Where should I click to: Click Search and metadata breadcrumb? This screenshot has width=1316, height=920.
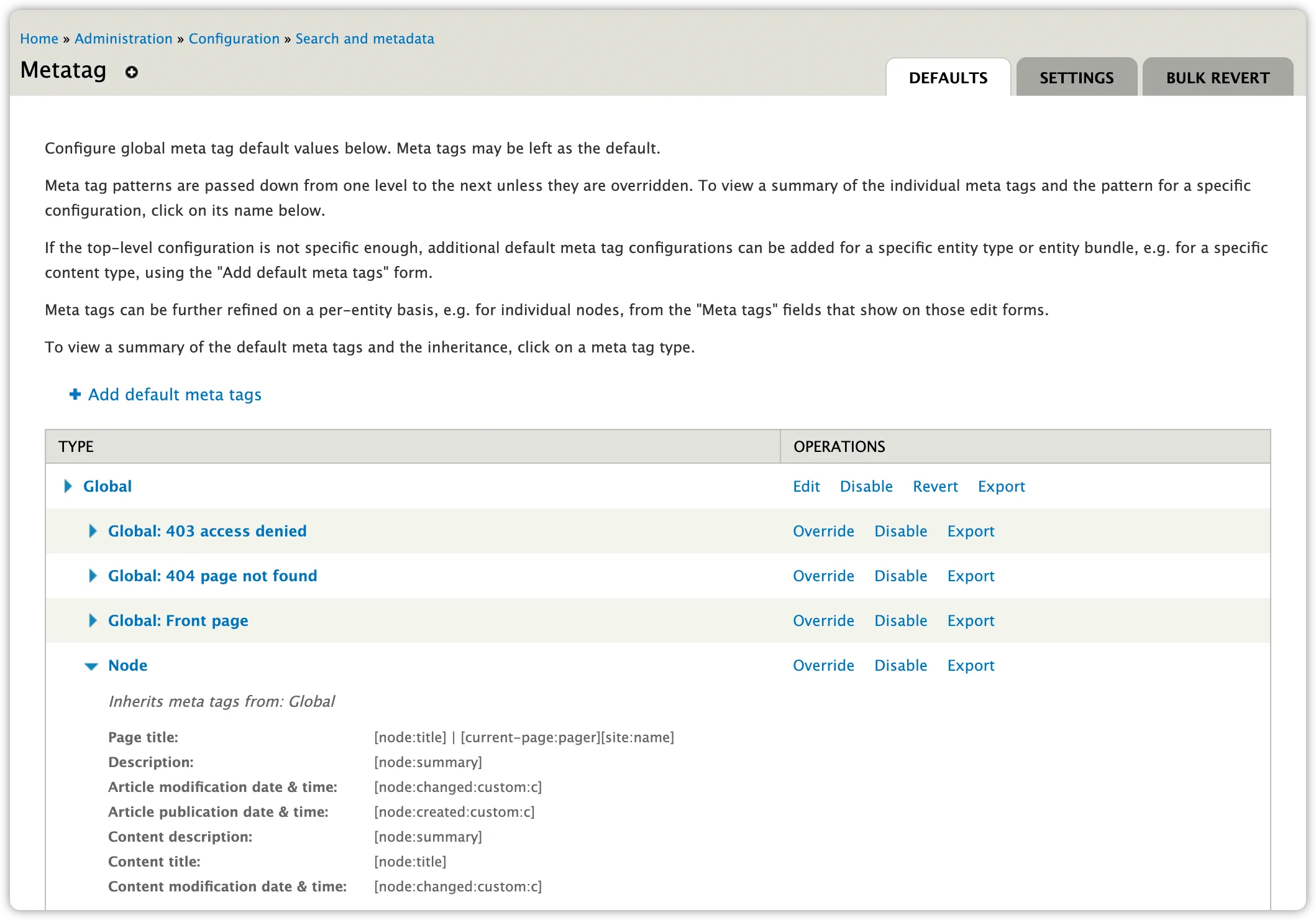point(365,39)
